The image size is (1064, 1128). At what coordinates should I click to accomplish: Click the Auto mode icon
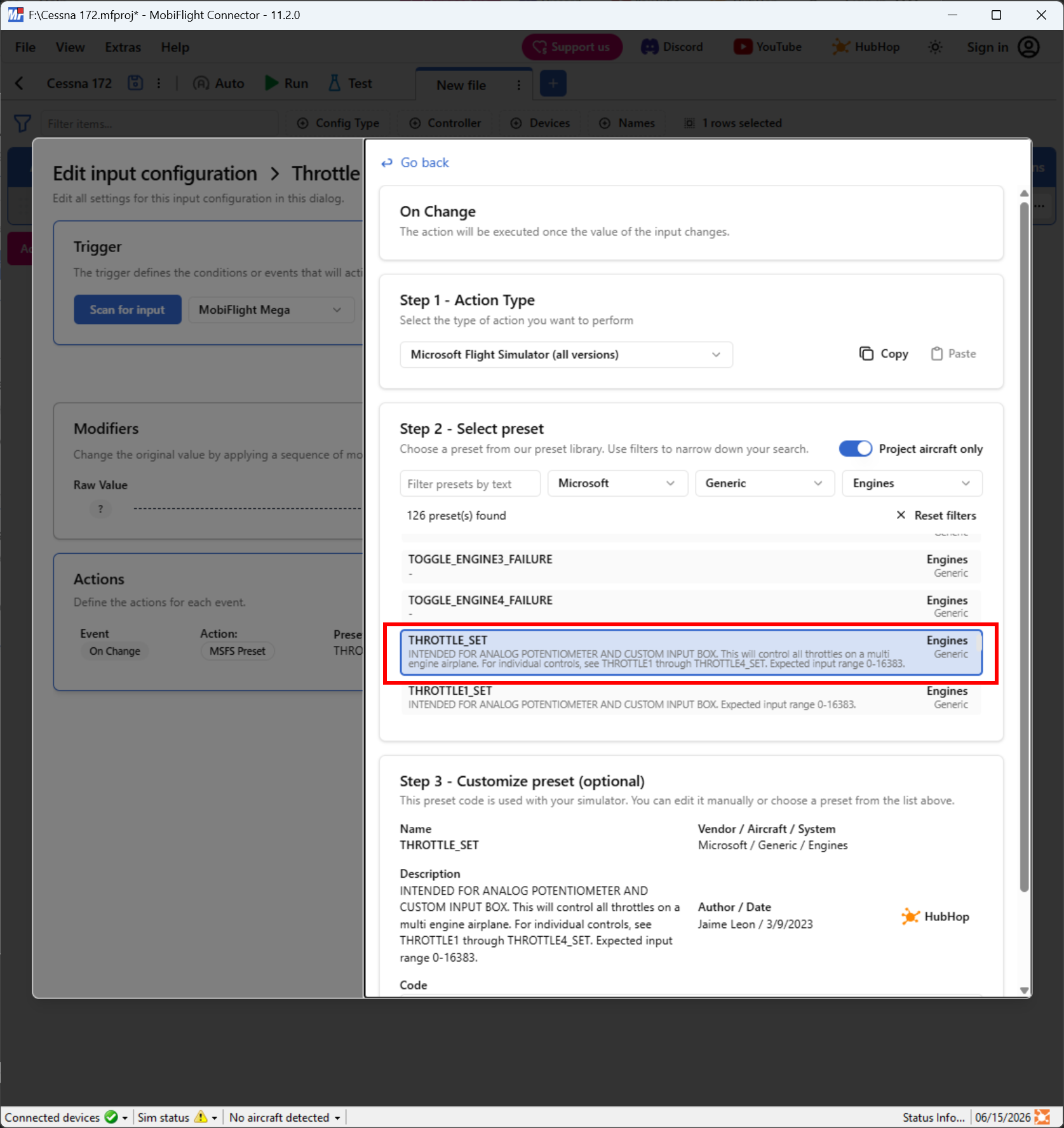(201, 83)
